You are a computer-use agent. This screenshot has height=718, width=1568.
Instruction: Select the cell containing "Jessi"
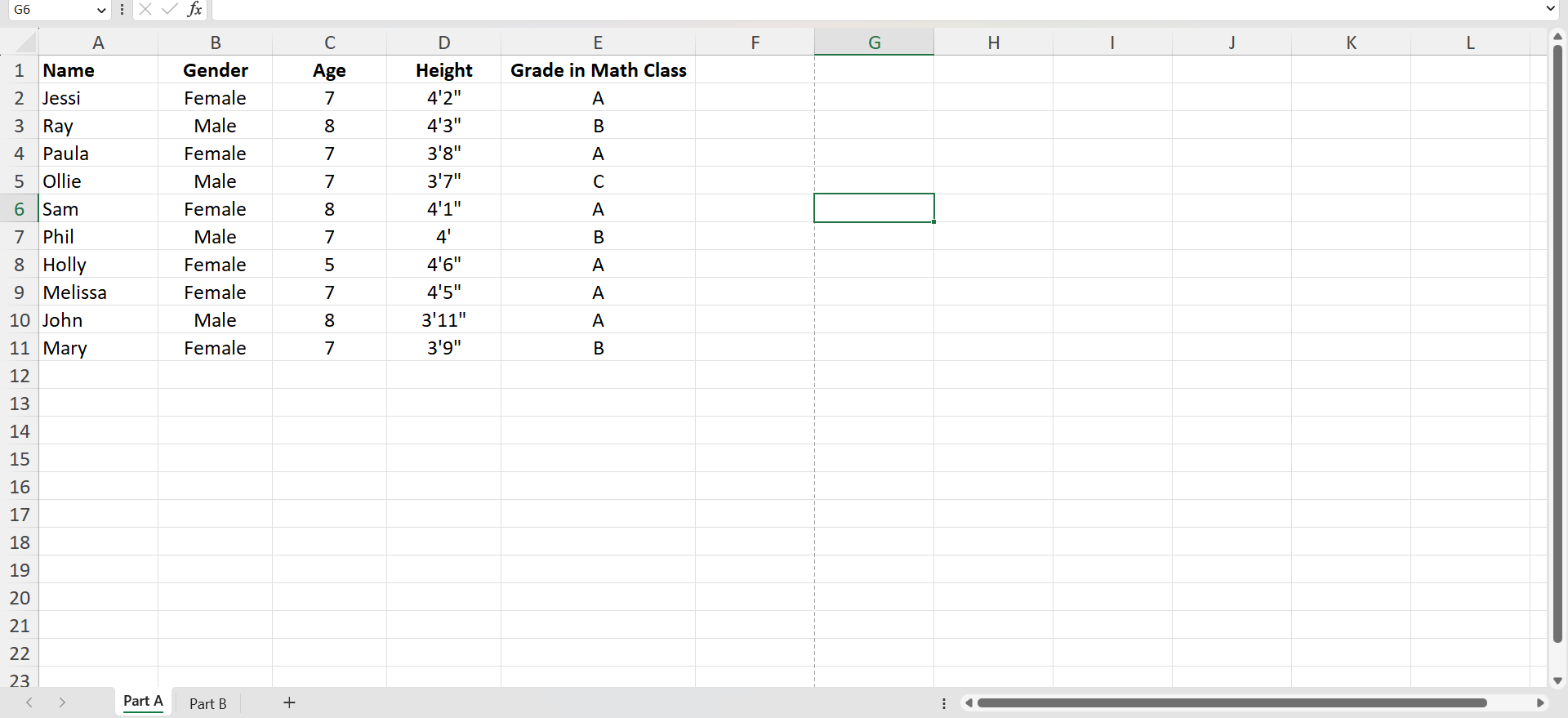point(98,98)
